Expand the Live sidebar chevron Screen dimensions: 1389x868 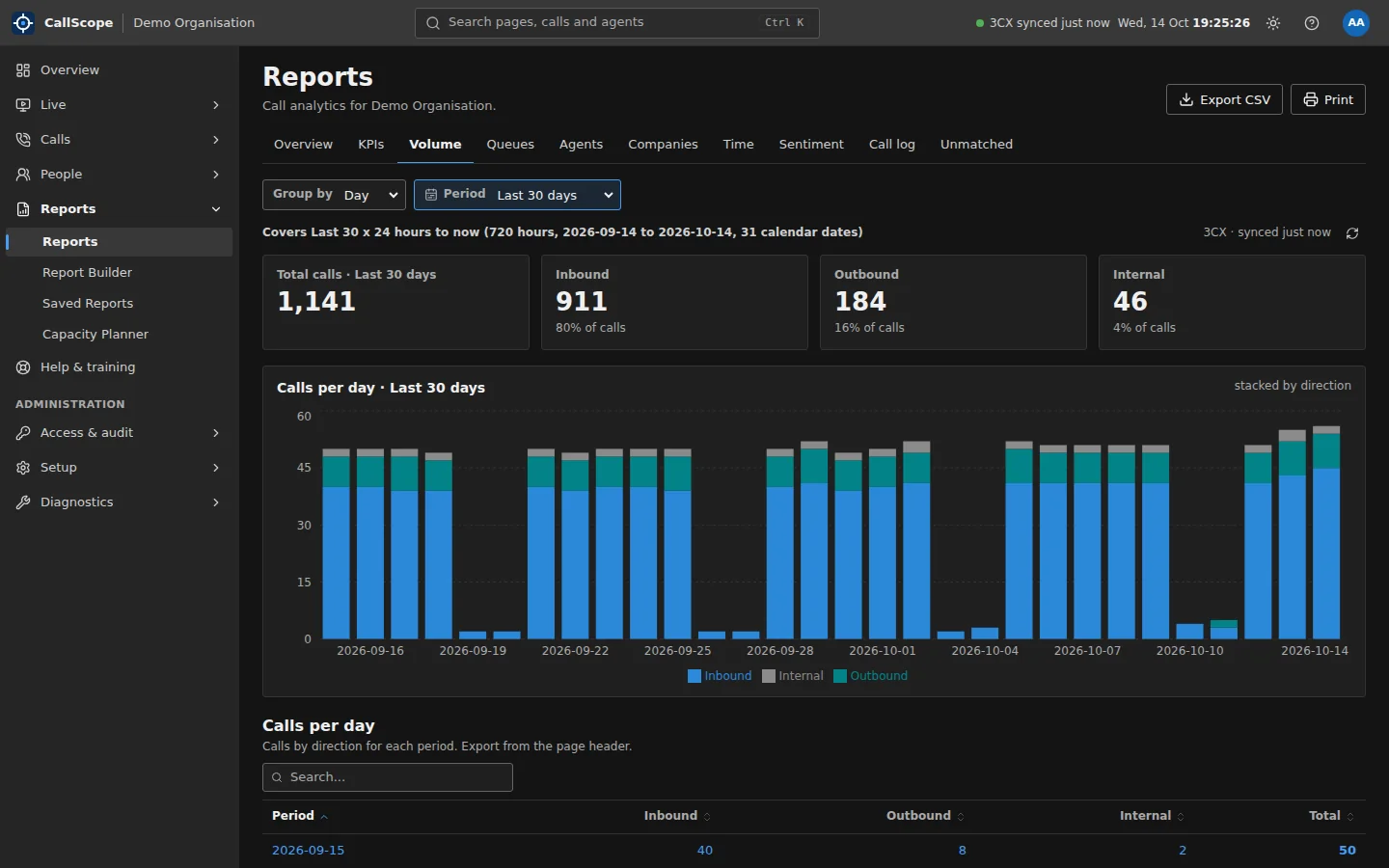[216, 105]
